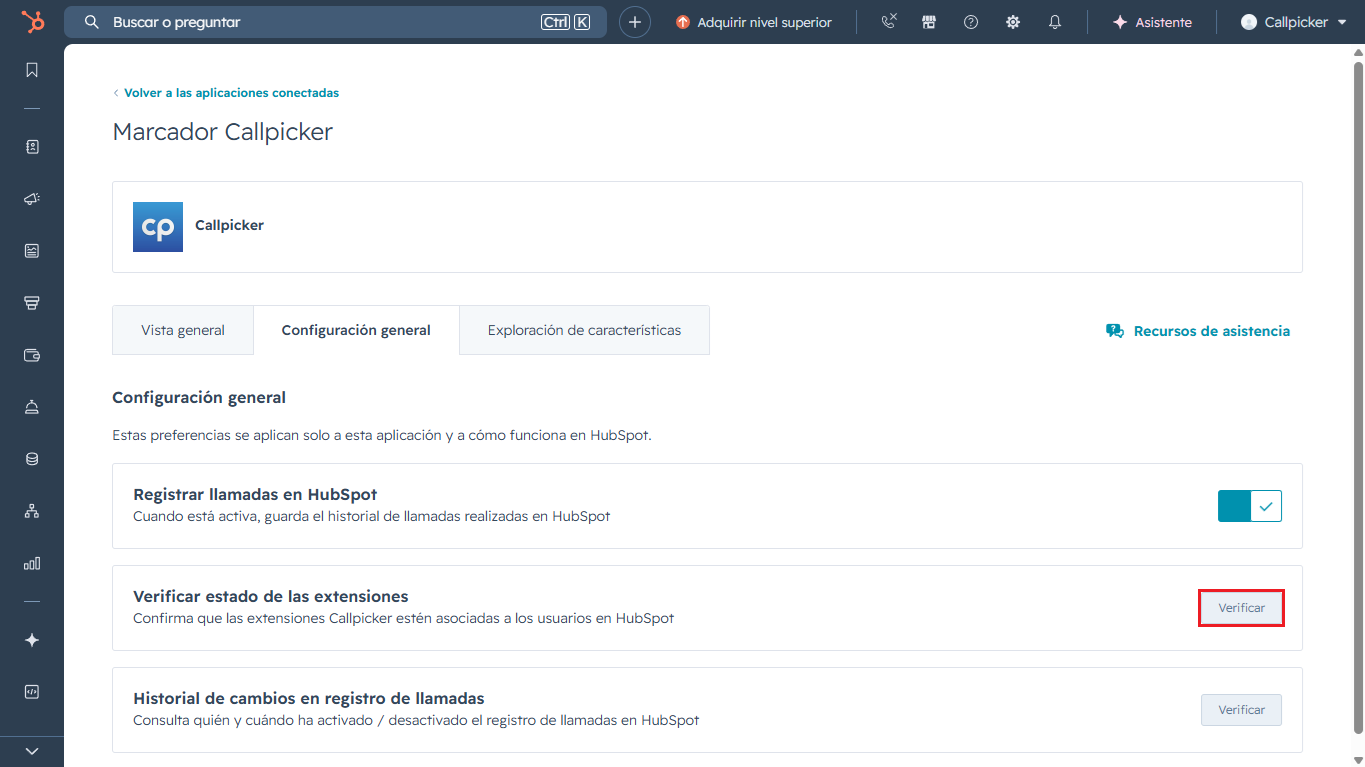Click 'Historial de cambios en registro de llamadas' label
Screen dimensions: 1365x767
(x=309, y=698)
